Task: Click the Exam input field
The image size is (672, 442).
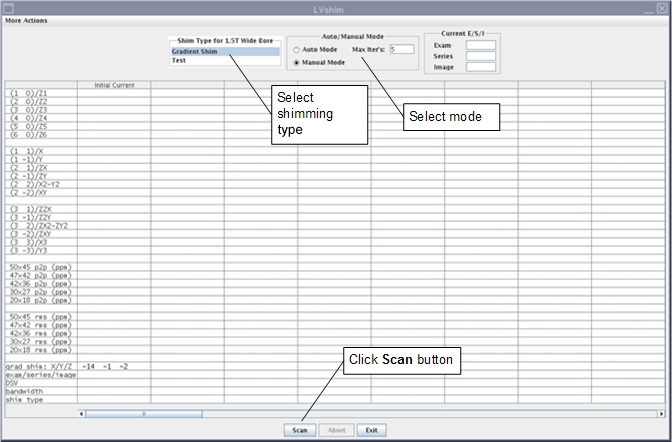Action: (480, 45)
